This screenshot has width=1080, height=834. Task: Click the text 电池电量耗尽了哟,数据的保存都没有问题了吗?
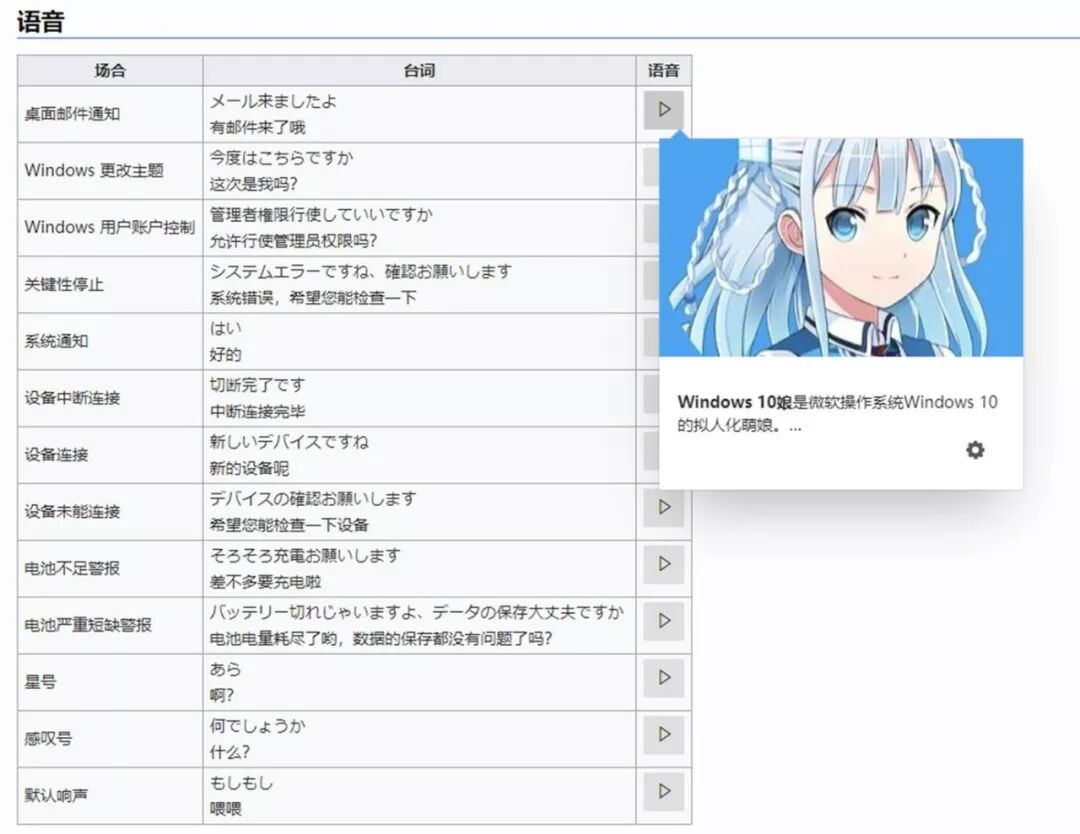coord(381,638)
